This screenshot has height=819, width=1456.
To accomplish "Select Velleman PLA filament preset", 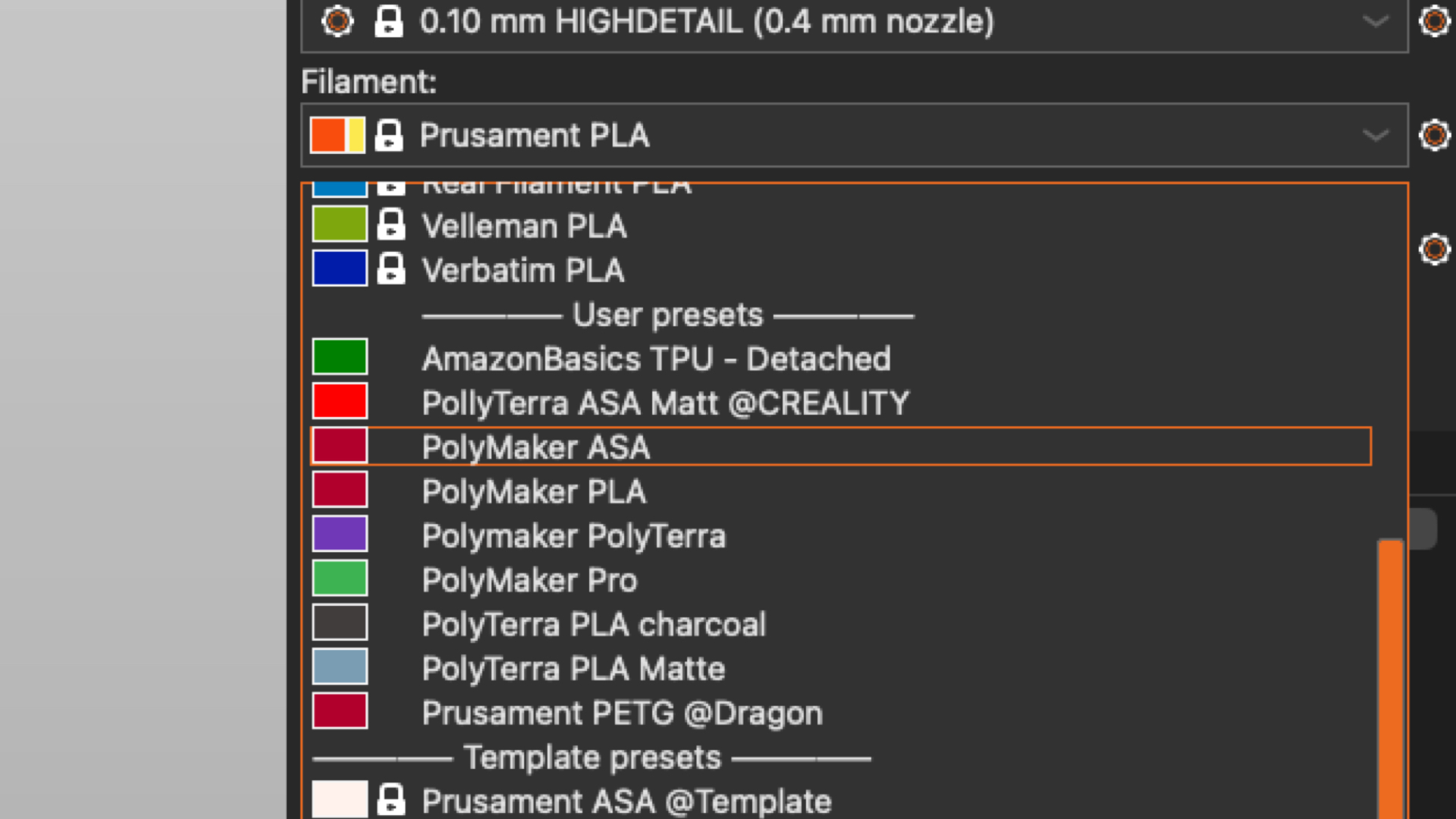I will (842, 226).
